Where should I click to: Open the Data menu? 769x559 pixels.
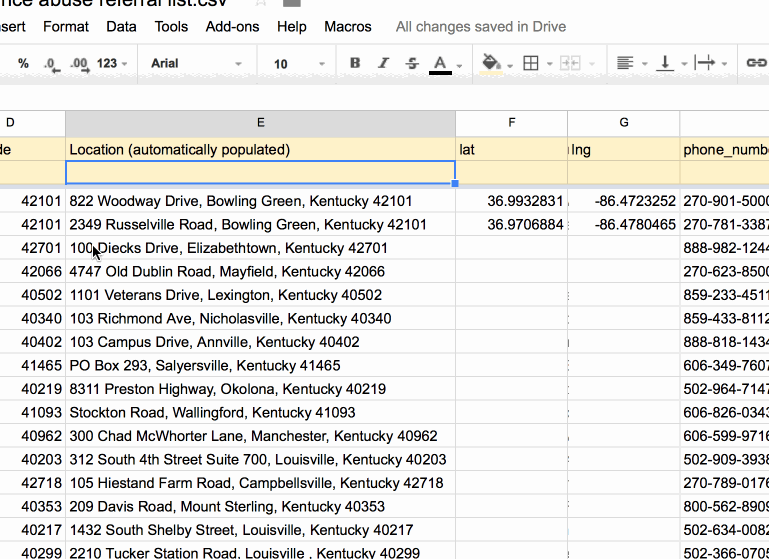click(x=121, y=26)
